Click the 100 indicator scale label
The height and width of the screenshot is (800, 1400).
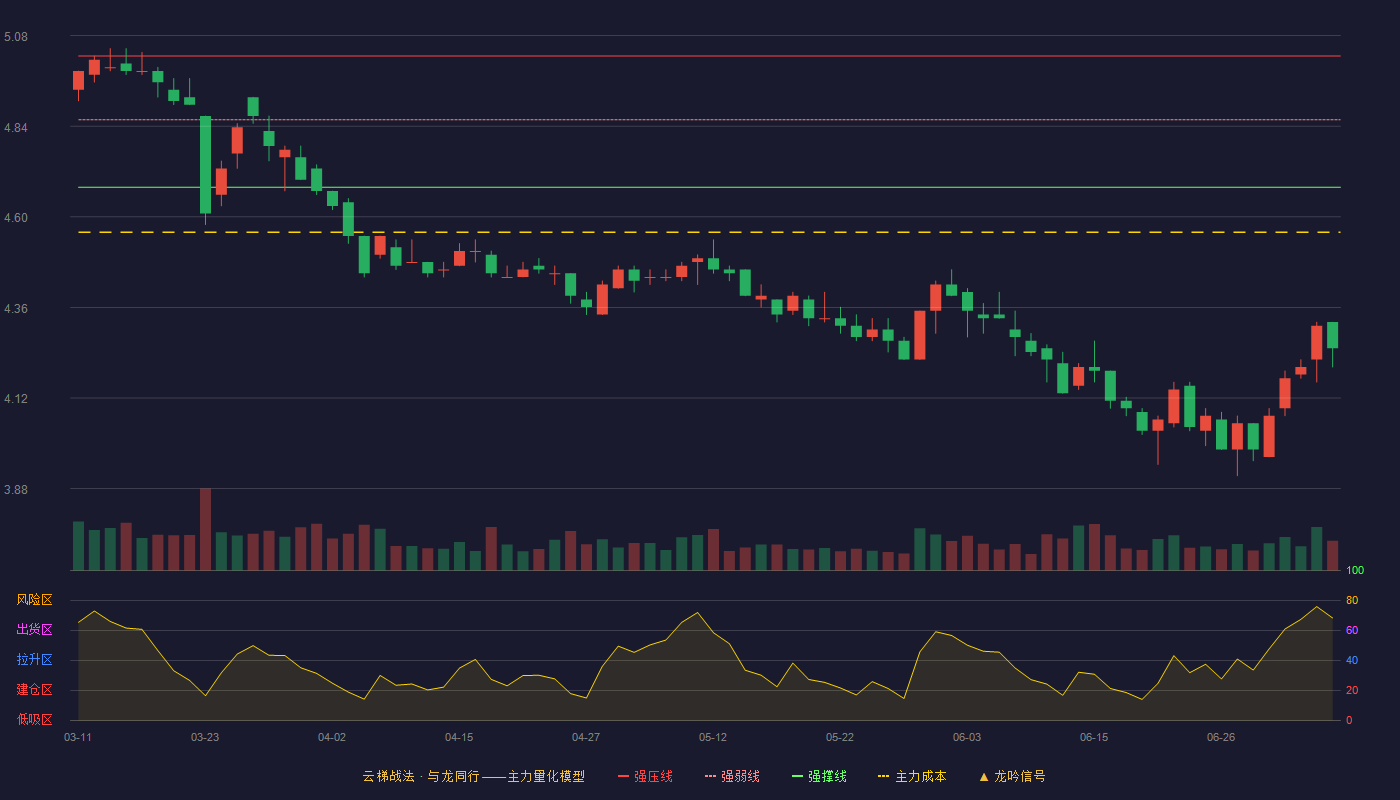click(x=1355, y=570)
